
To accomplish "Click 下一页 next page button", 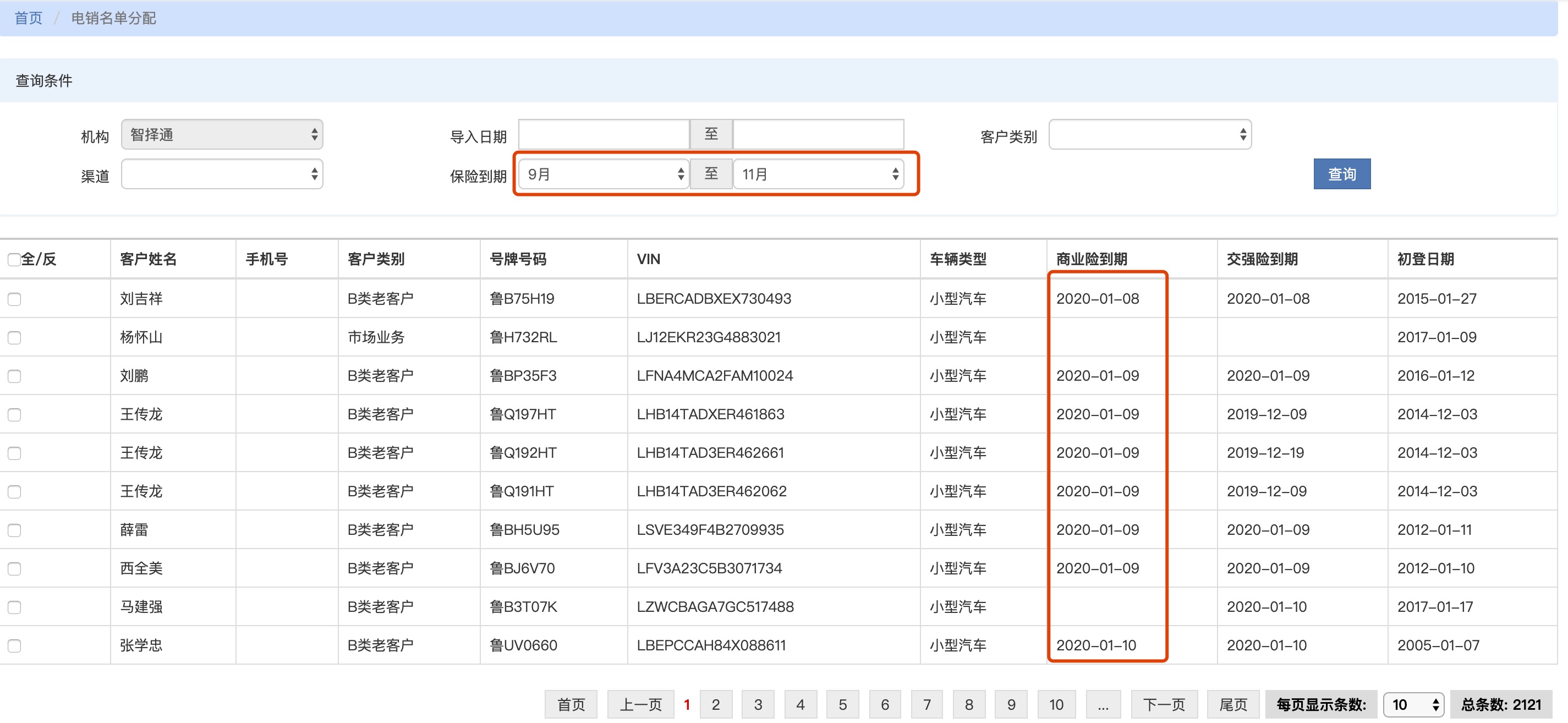I will tap(1163, 705).
